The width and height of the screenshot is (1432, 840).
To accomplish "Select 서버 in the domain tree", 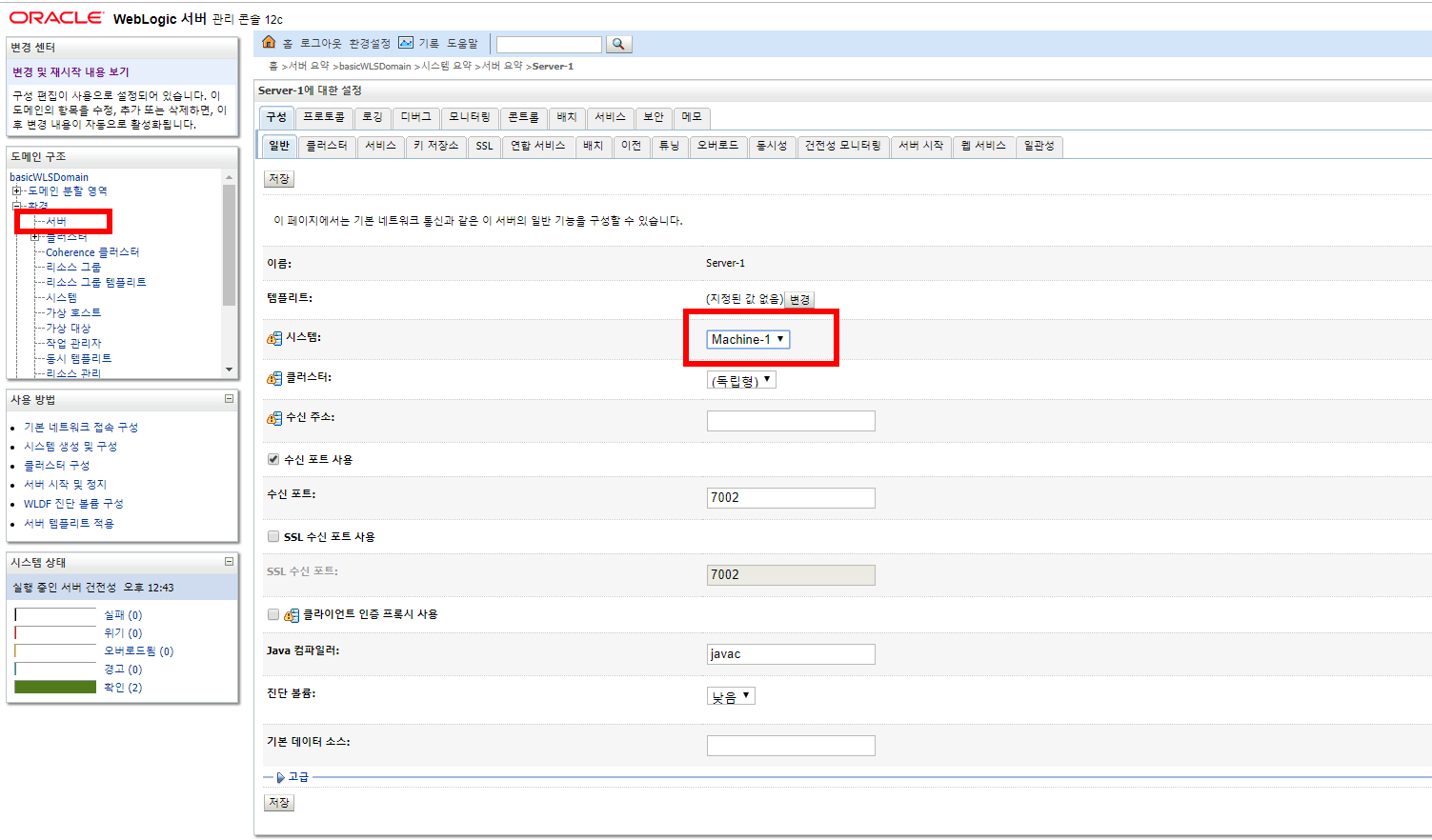I will coord(56,222).
